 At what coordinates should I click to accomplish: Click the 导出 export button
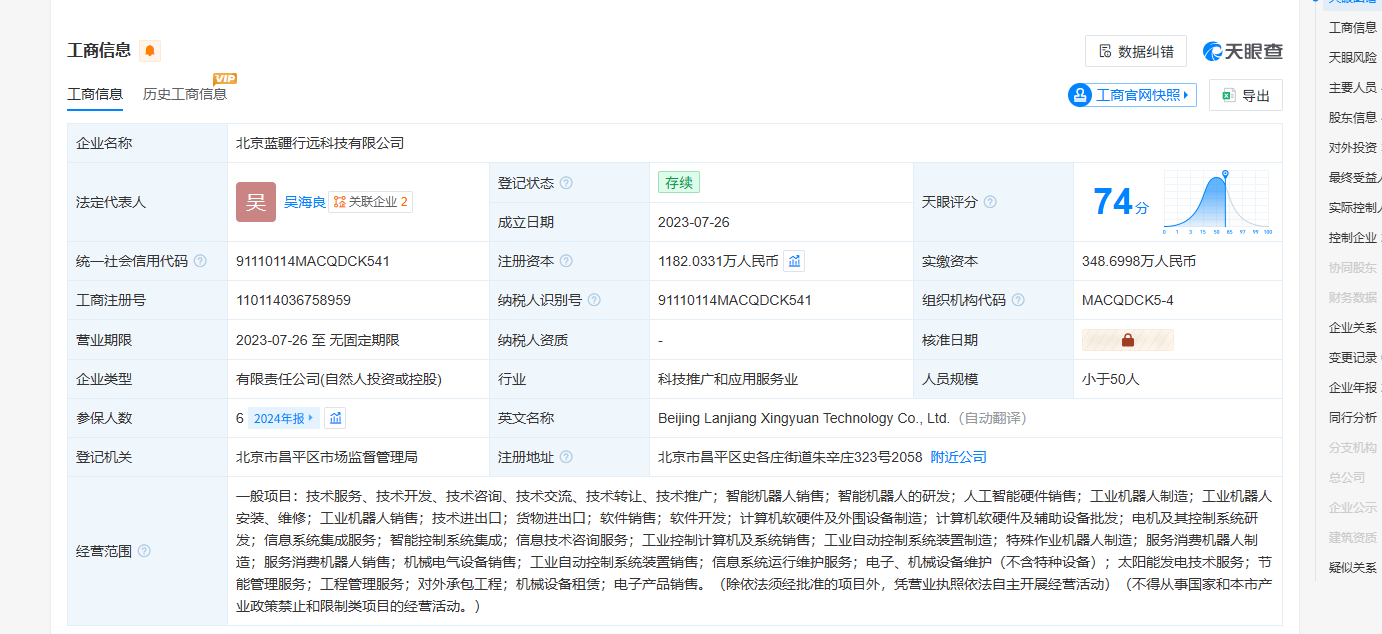pyautogui.click(x=1245, y=95)
